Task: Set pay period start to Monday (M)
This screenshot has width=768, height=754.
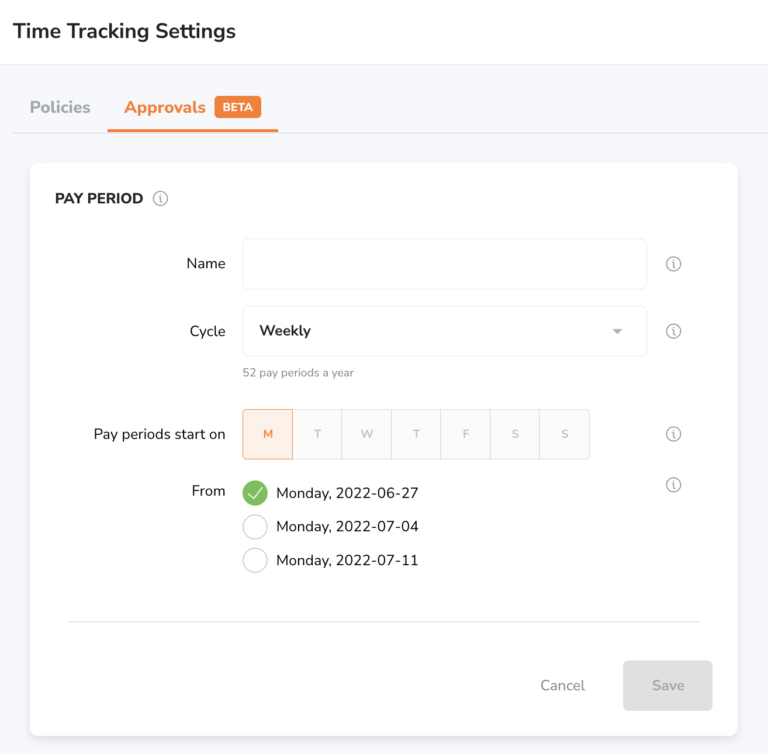Action: pos(267,434)
